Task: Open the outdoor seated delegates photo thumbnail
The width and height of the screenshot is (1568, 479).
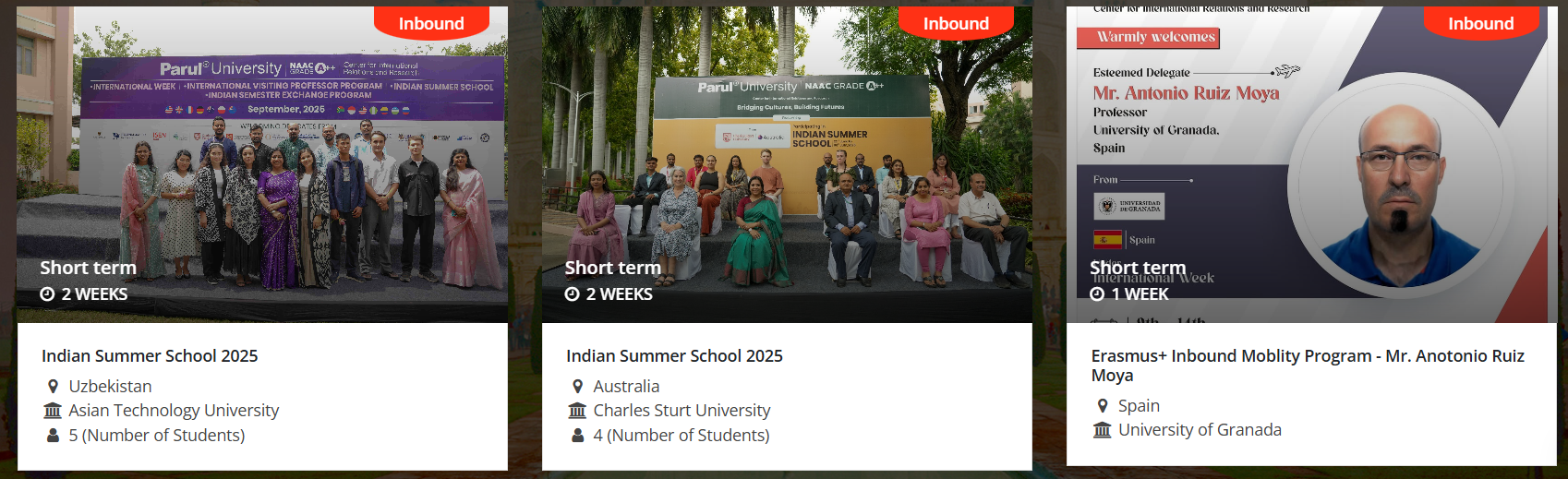Action: click(787, 165)
